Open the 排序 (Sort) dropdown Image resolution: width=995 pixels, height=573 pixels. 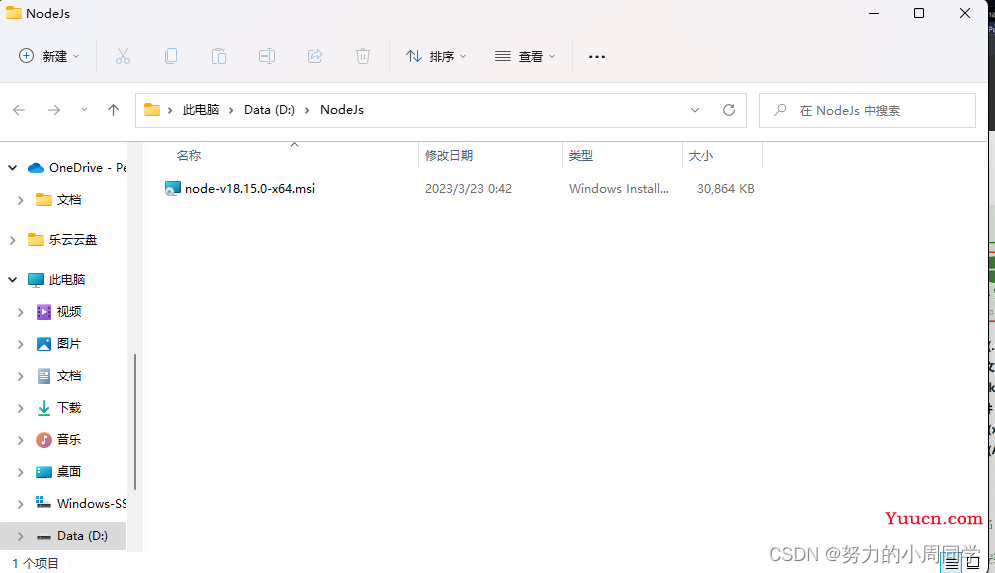(437, 56)
